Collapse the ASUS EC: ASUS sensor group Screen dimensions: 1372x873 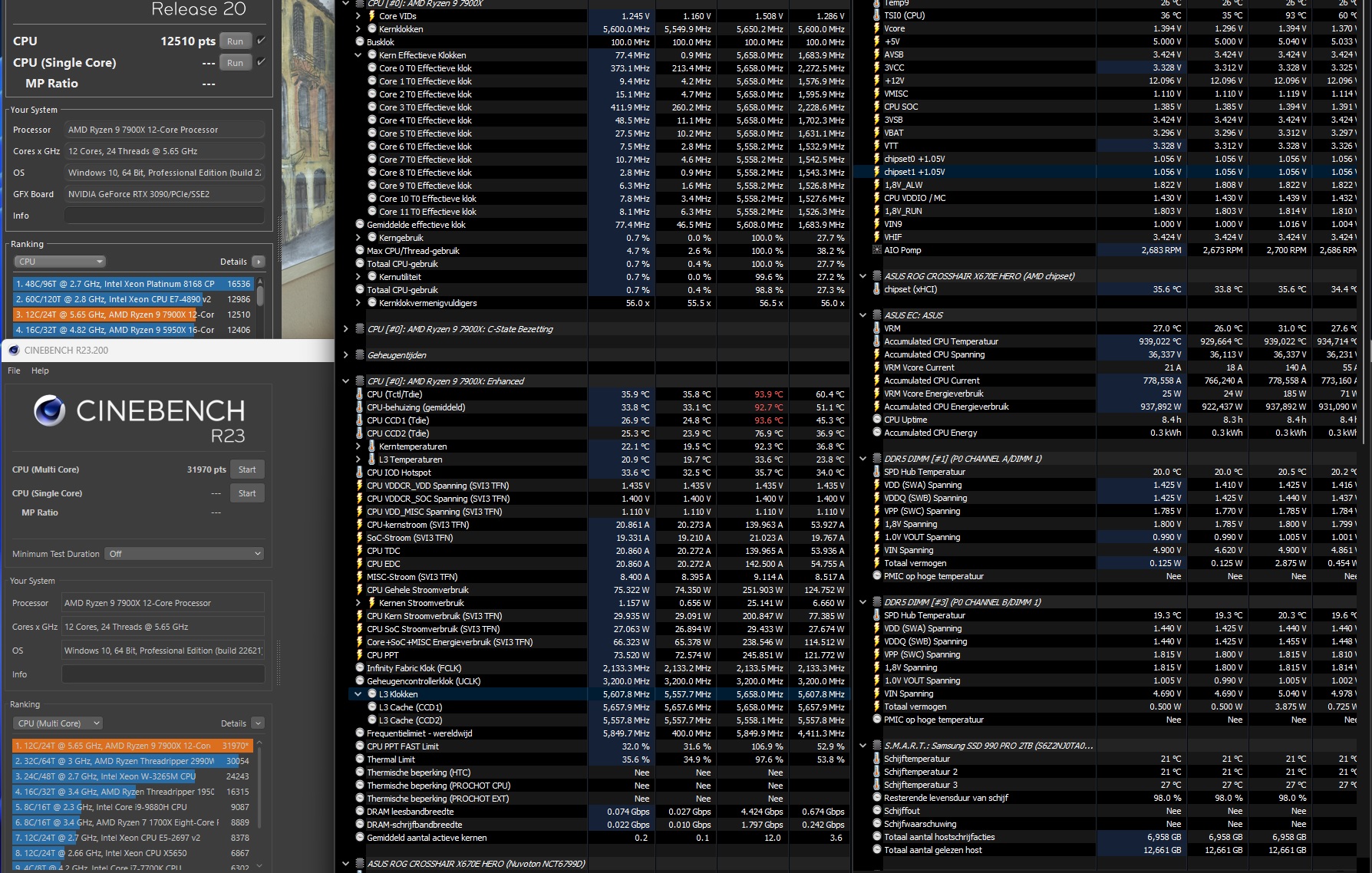[863, 315]
